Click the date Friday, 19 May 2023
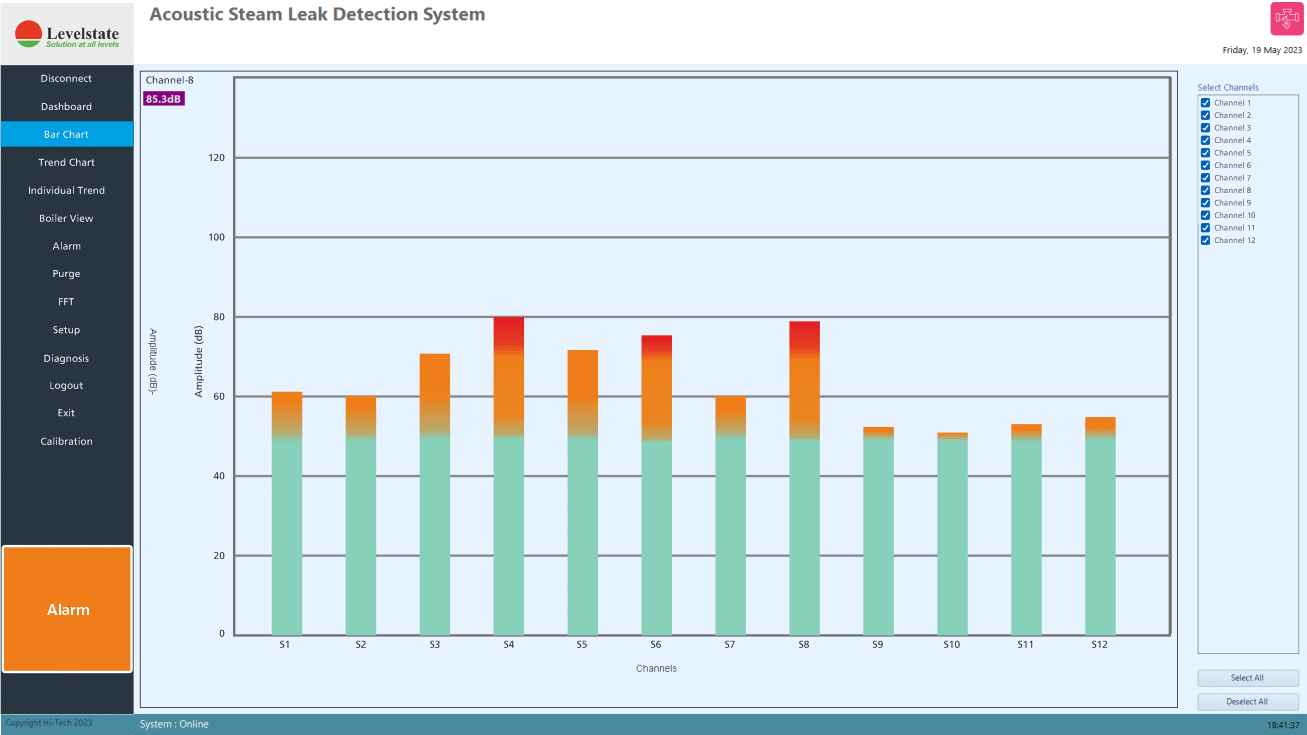 1262,50
